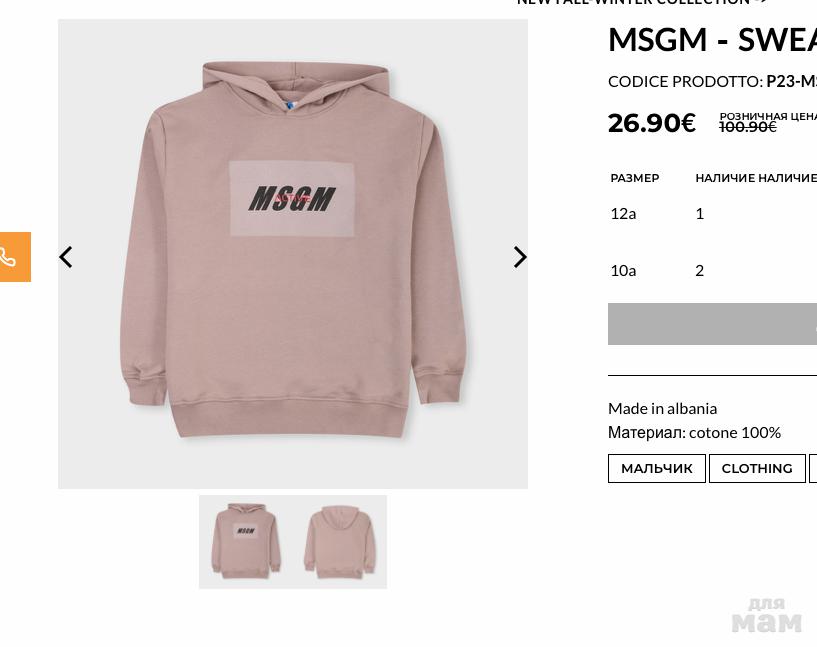Screen dimensions: 817x647
Task: Click the CLOTHING tag button
Action: (x=757, y=468)
